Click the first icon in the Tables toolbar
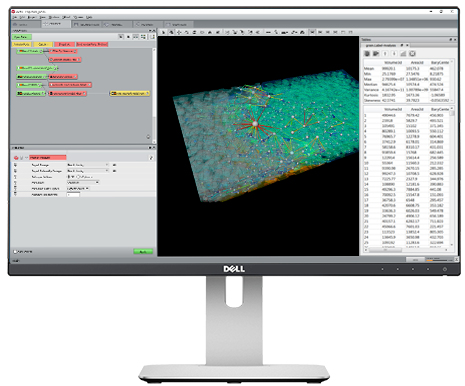 pos(367,54)
